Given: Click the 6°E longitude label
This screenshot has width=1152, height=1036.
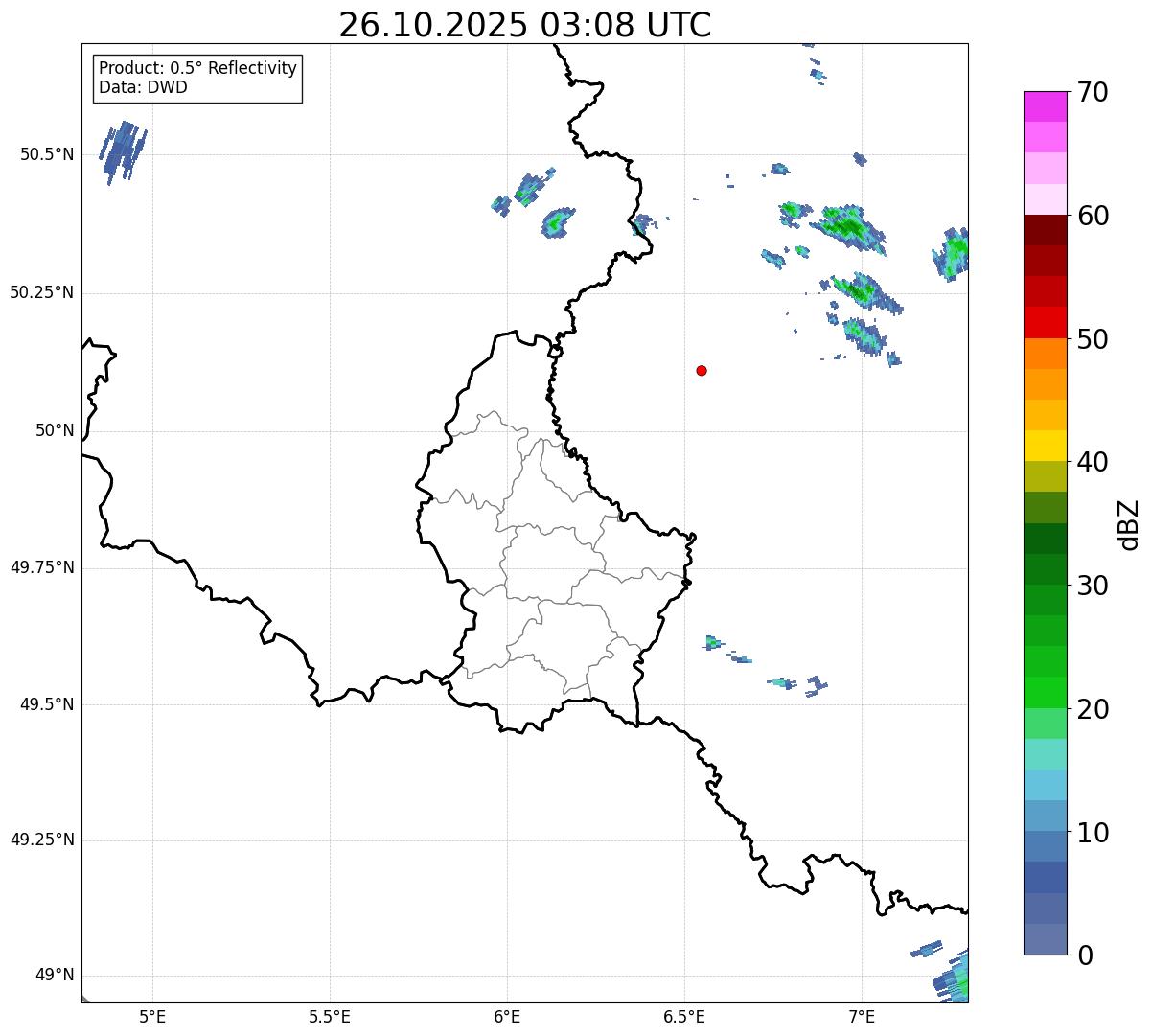Looking at the screenshot, I should pyautogui.click(x=507, y=1016).
